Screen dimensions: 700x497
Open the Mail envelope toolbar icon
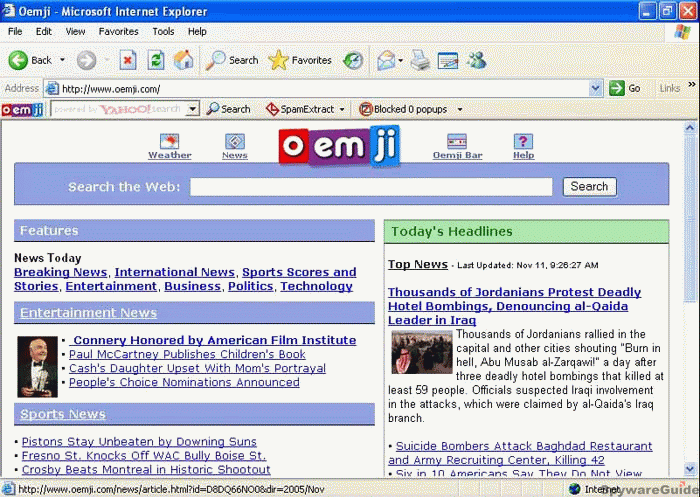(x=386, y=60)
